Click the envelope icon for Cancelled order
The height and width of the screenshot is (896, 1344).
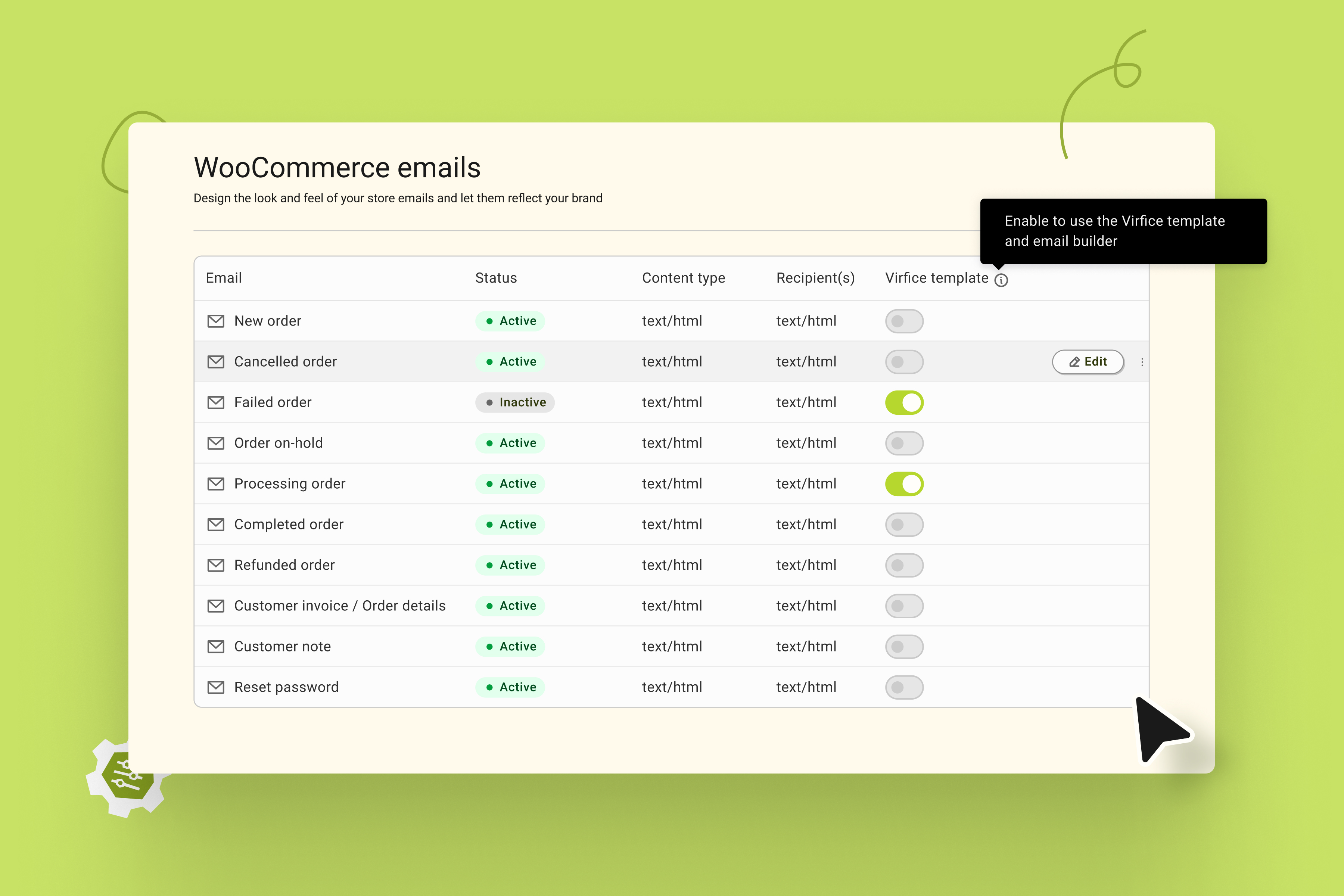[215, 362]
